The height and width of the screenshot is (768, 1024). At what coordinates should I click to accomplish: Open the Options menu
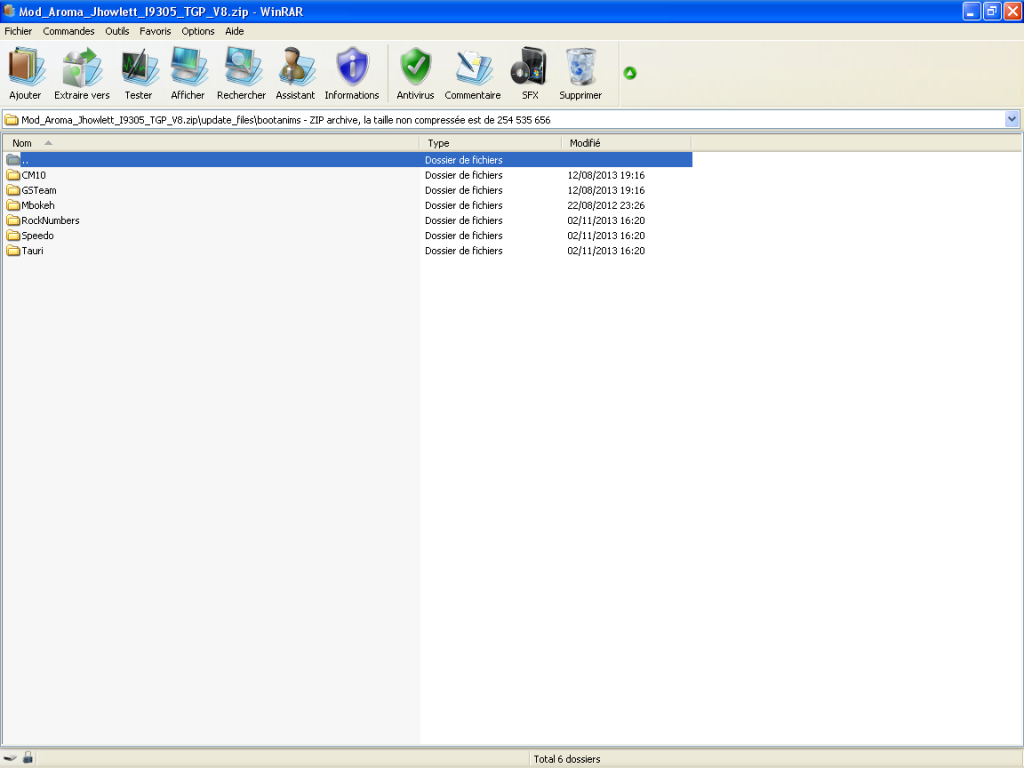point(198,31)
